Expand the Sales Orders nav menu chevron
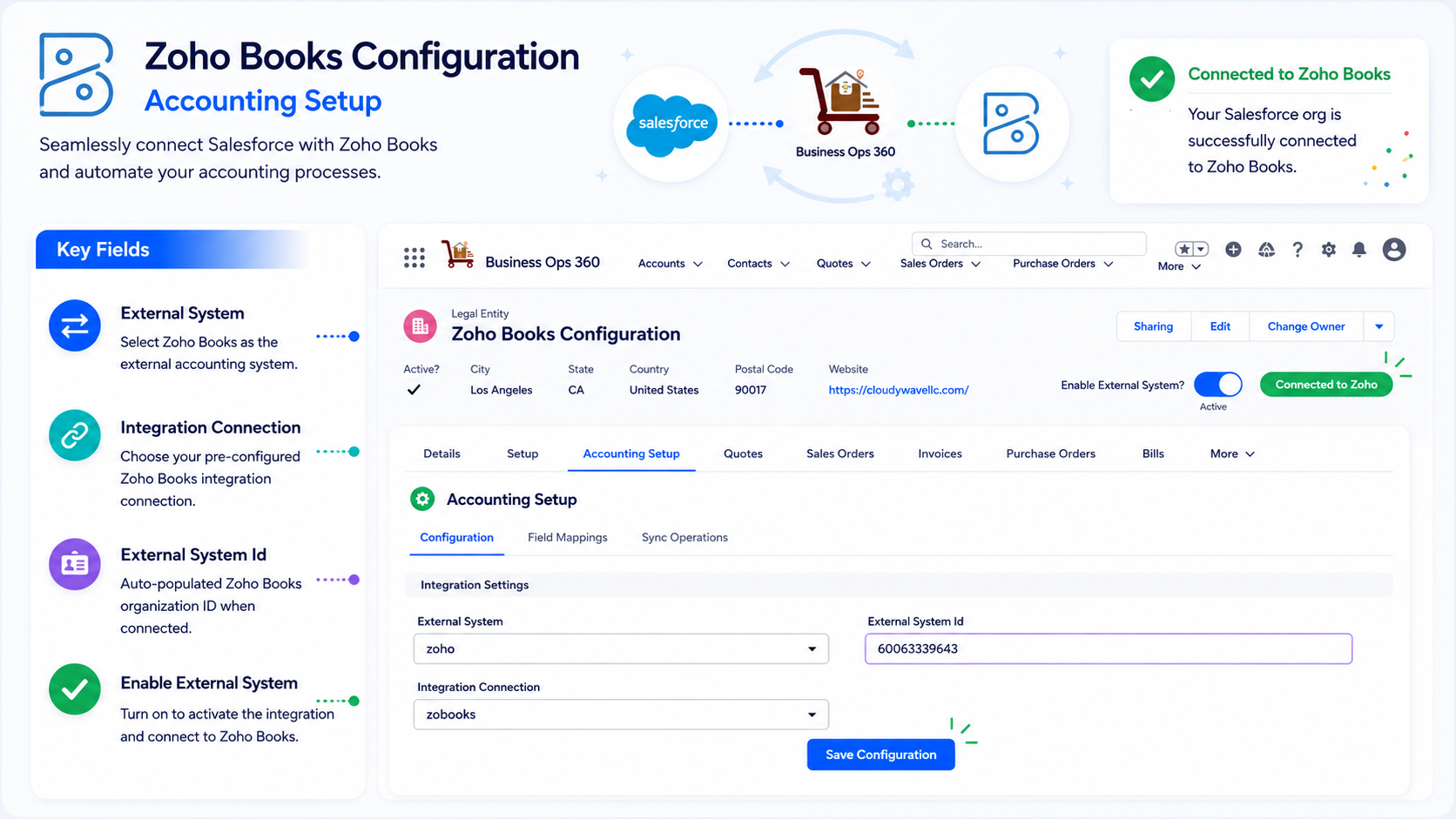 coord(975,264)
